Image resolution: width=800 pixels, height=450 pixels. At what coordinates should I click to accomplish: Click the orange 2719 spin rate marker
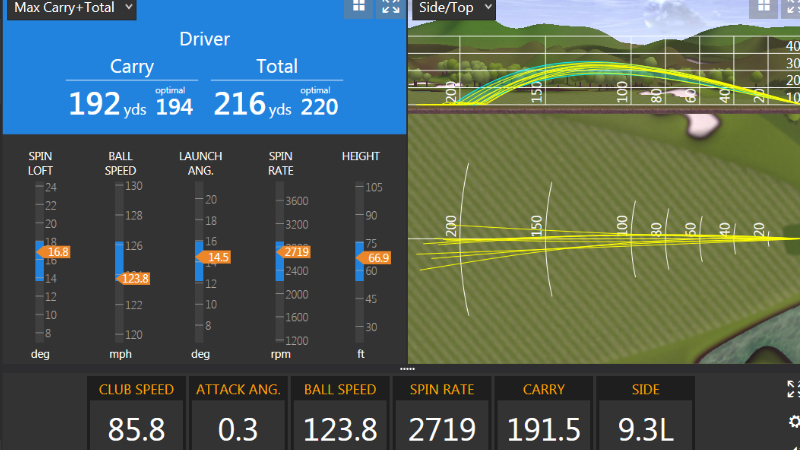tap(295, 252)
